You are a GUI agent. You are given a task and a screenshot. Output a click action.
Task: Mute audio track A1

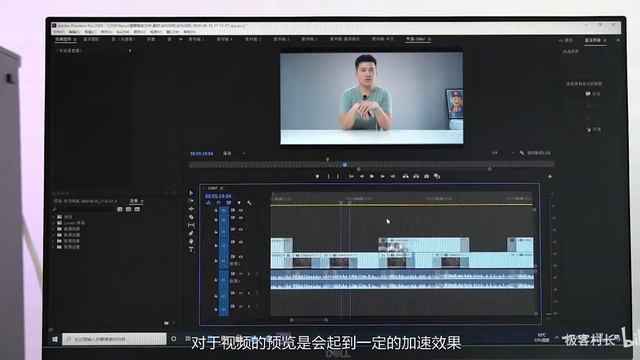tap(241, 274)
